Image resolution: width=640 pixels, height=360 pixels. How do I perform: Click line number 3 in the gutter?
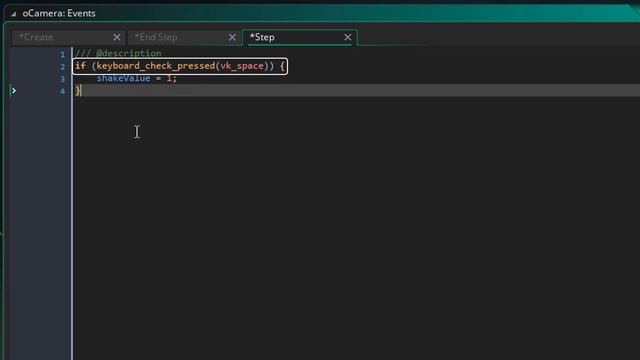pos(62,79)
